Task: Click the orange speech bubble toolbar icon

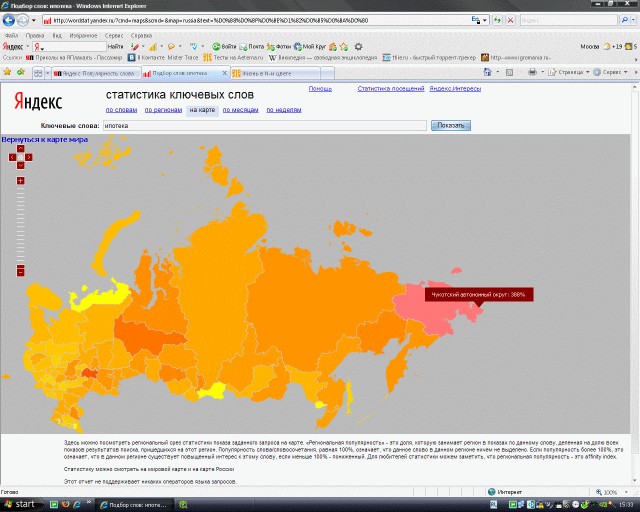Action: pyautogui.click(x=171, y=47)
